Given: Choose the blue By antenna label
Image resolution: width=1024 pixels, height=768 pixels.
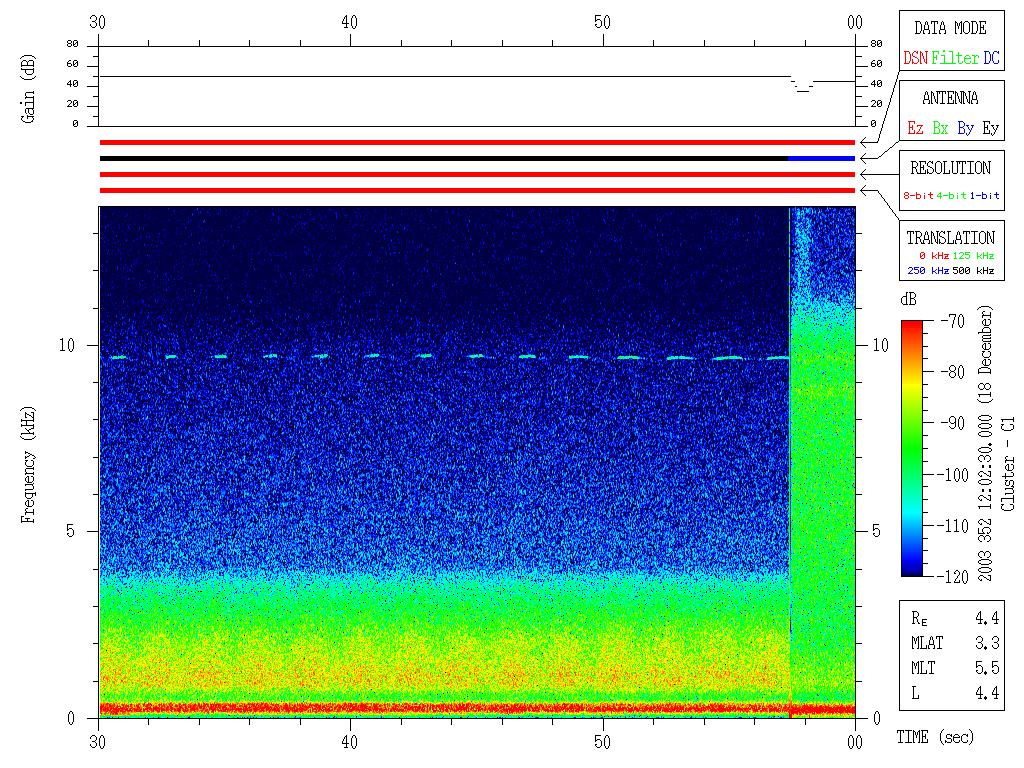Looking at the screenshot, I should (965, 128).
